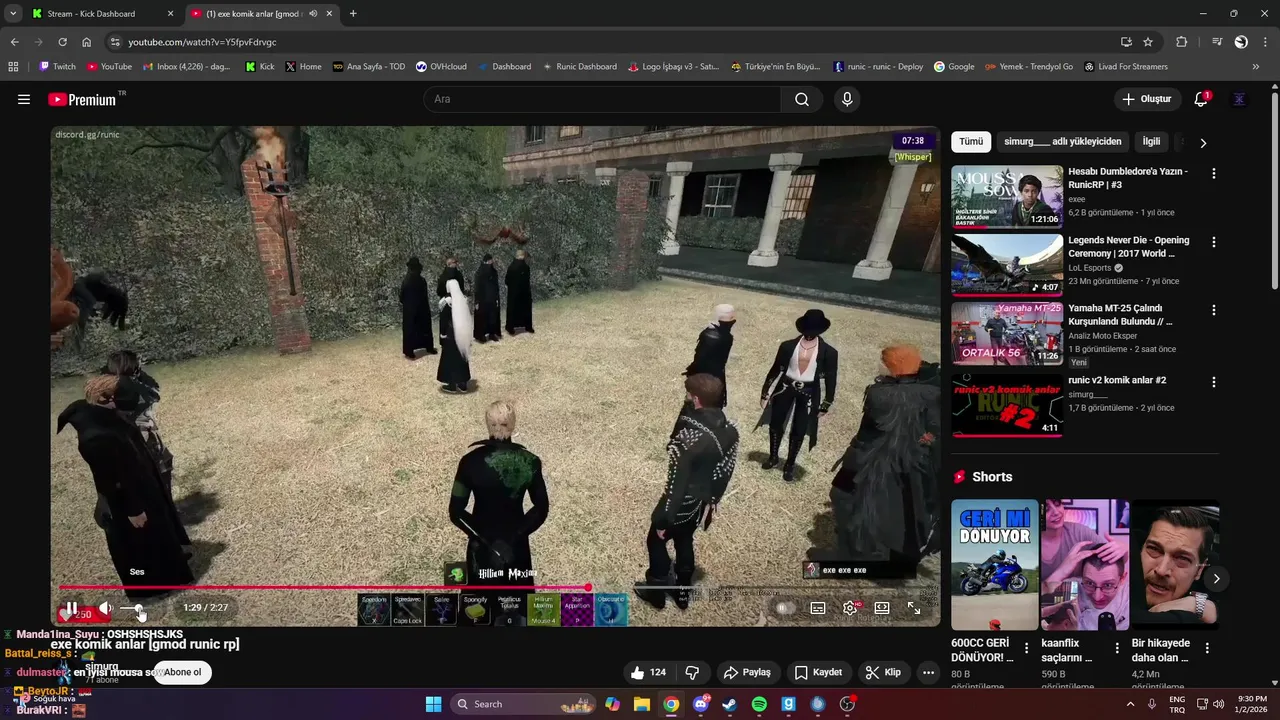Show more bookmarks with the chevron
The height and width of the screenshot is (720, 1280).
coord(1256,67)
